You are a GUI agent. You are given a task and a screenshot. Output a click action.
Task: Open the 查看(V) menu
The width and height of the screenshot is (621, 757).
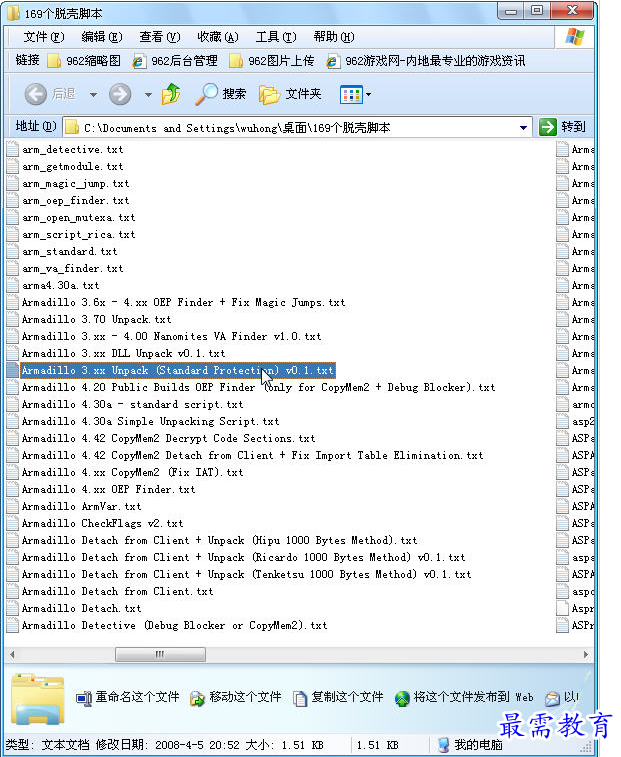pyautogui.click(x=159, y=37)
